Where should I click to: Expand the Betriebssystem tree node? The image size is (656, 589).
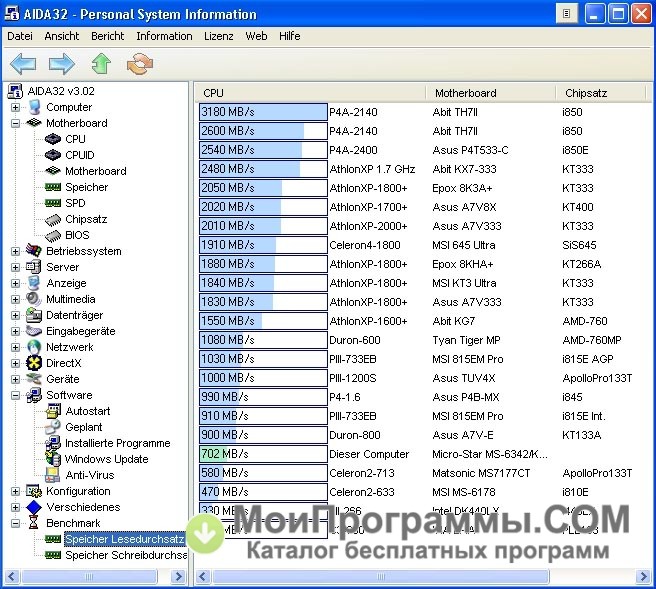(15, 251)
